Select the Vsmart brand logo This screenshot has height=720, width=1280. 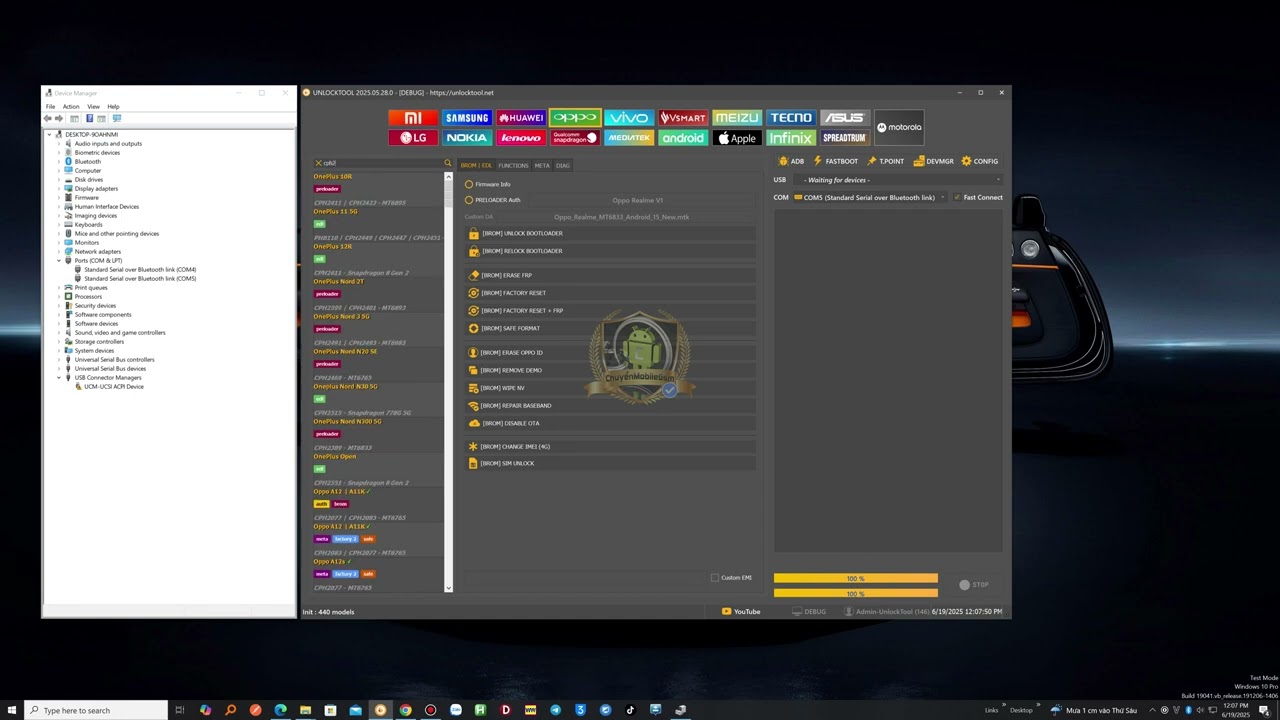click(x=683, y=118)
